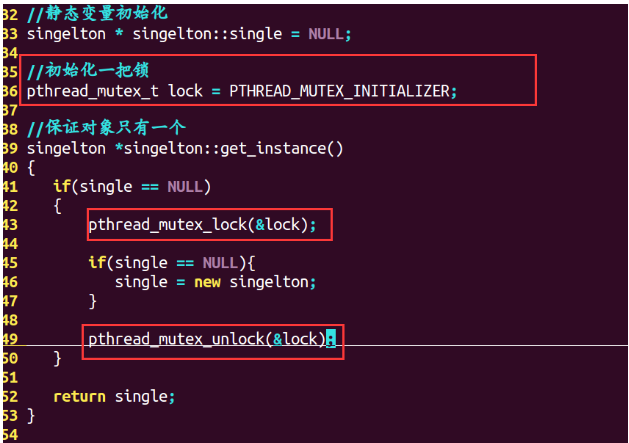The width and height of the screenshot is (629, 443).
Task: Click line number 52 in the gutter
Action: (x=10, y=397)
